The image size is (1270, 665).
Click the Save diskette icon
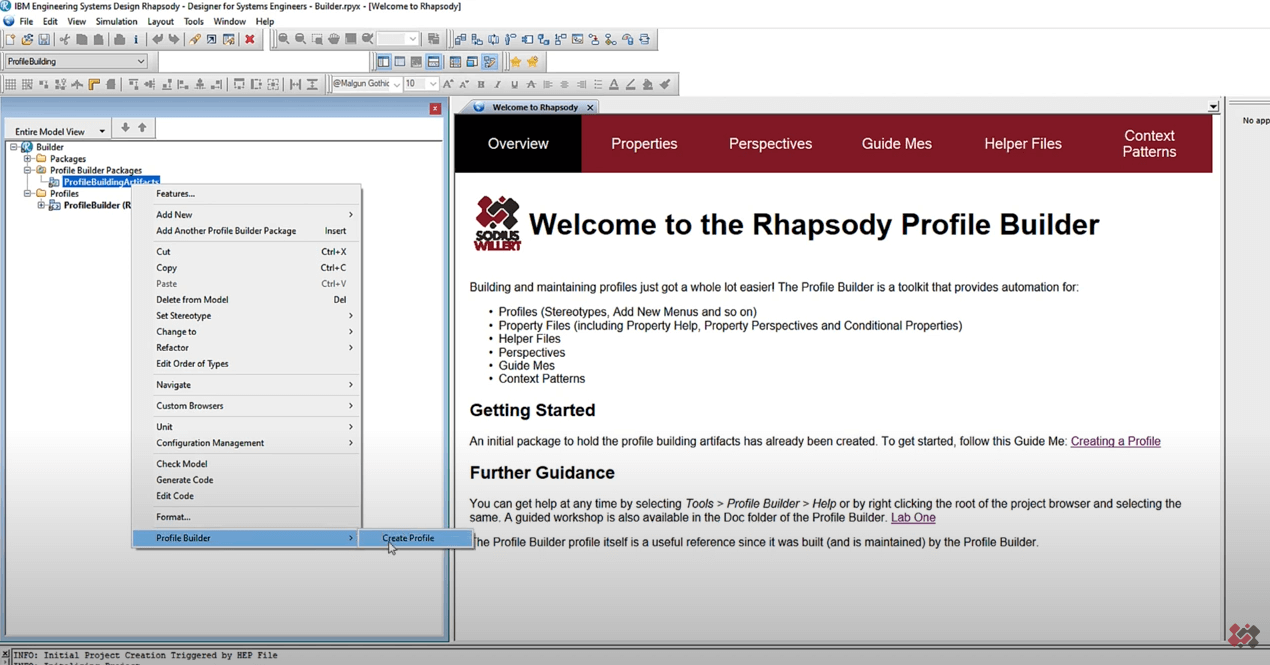(x=44, y=39)
